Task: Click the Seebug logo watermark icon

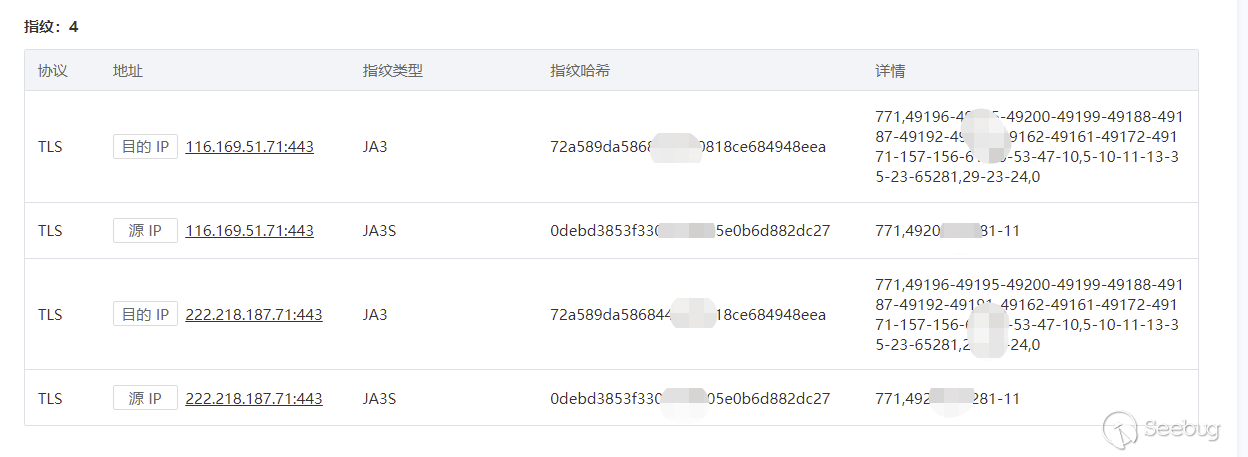Action: pyautogui.click(x=1121, y=430)
